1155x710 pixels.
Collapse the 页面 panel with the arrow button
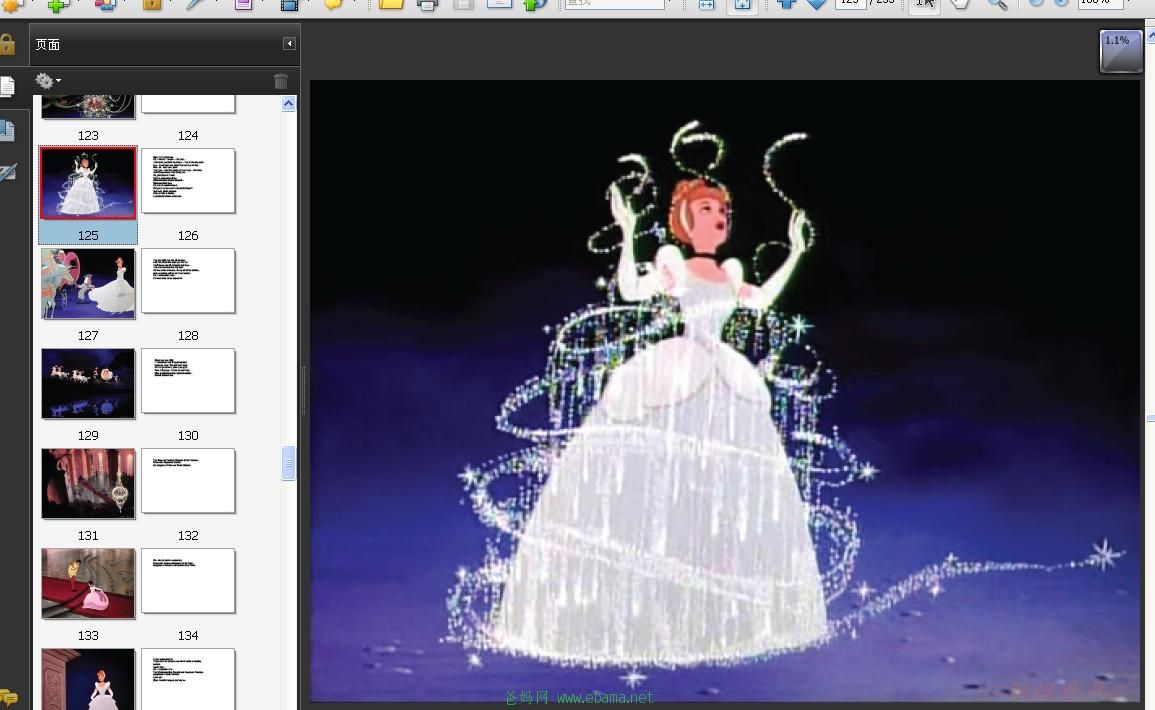pyautogui.click(x=289, y=43)
